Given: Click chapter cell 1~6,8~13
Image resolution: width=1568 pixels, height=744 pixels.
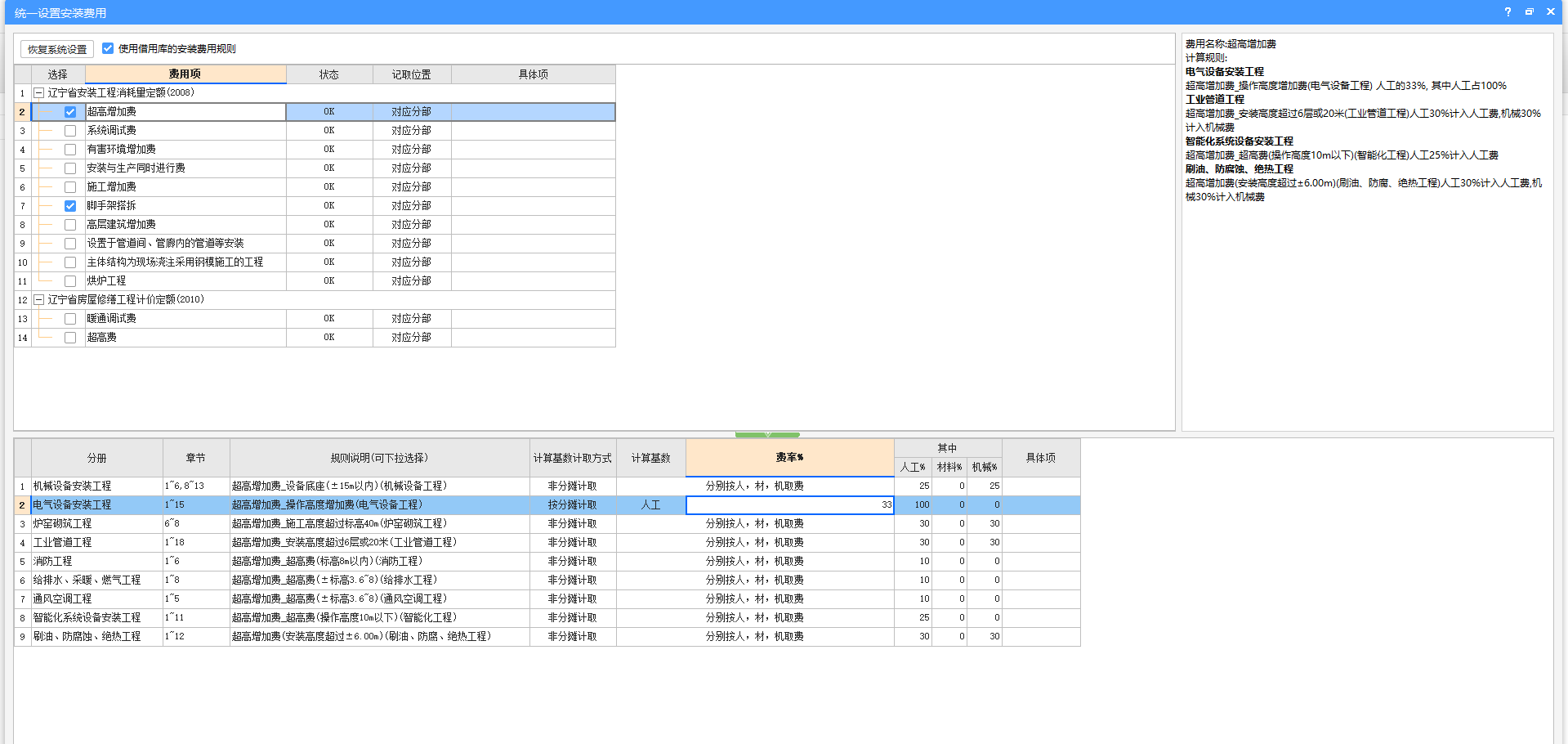Looking at the screenshot, I should coord(196,486).
